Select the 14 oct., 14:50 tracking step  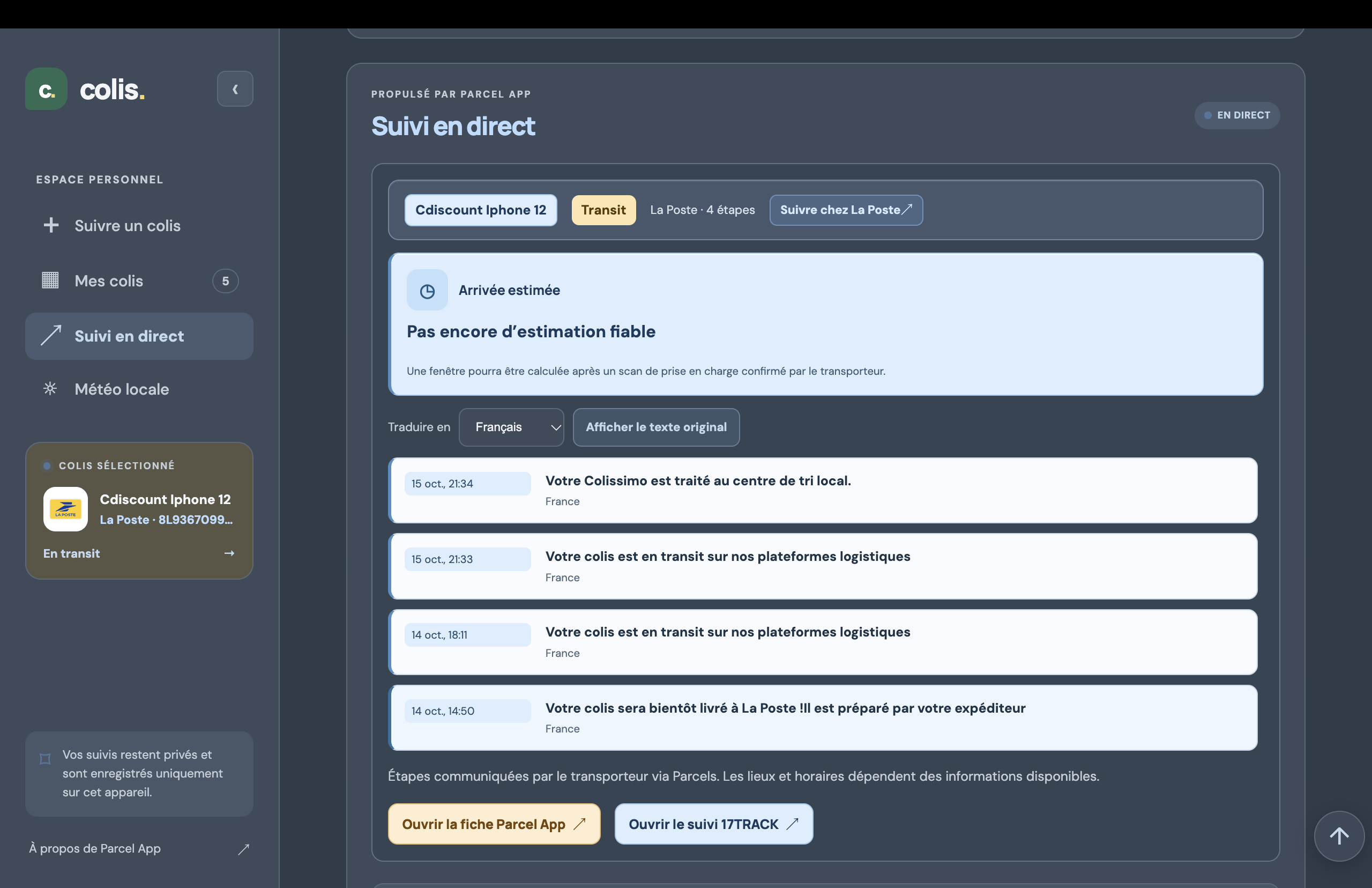[x=823, y=718]
